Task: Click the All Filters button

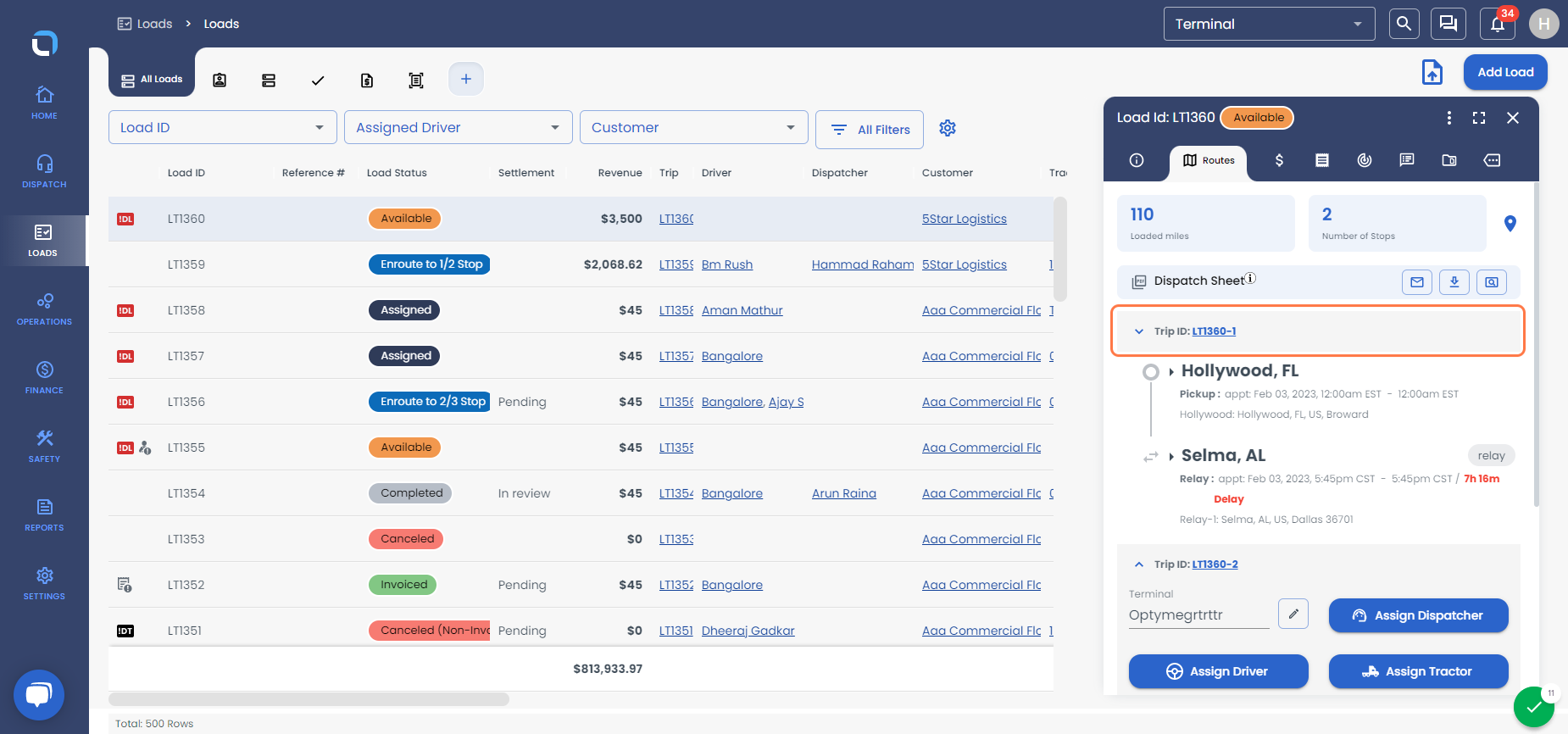Action: [870, 130]
